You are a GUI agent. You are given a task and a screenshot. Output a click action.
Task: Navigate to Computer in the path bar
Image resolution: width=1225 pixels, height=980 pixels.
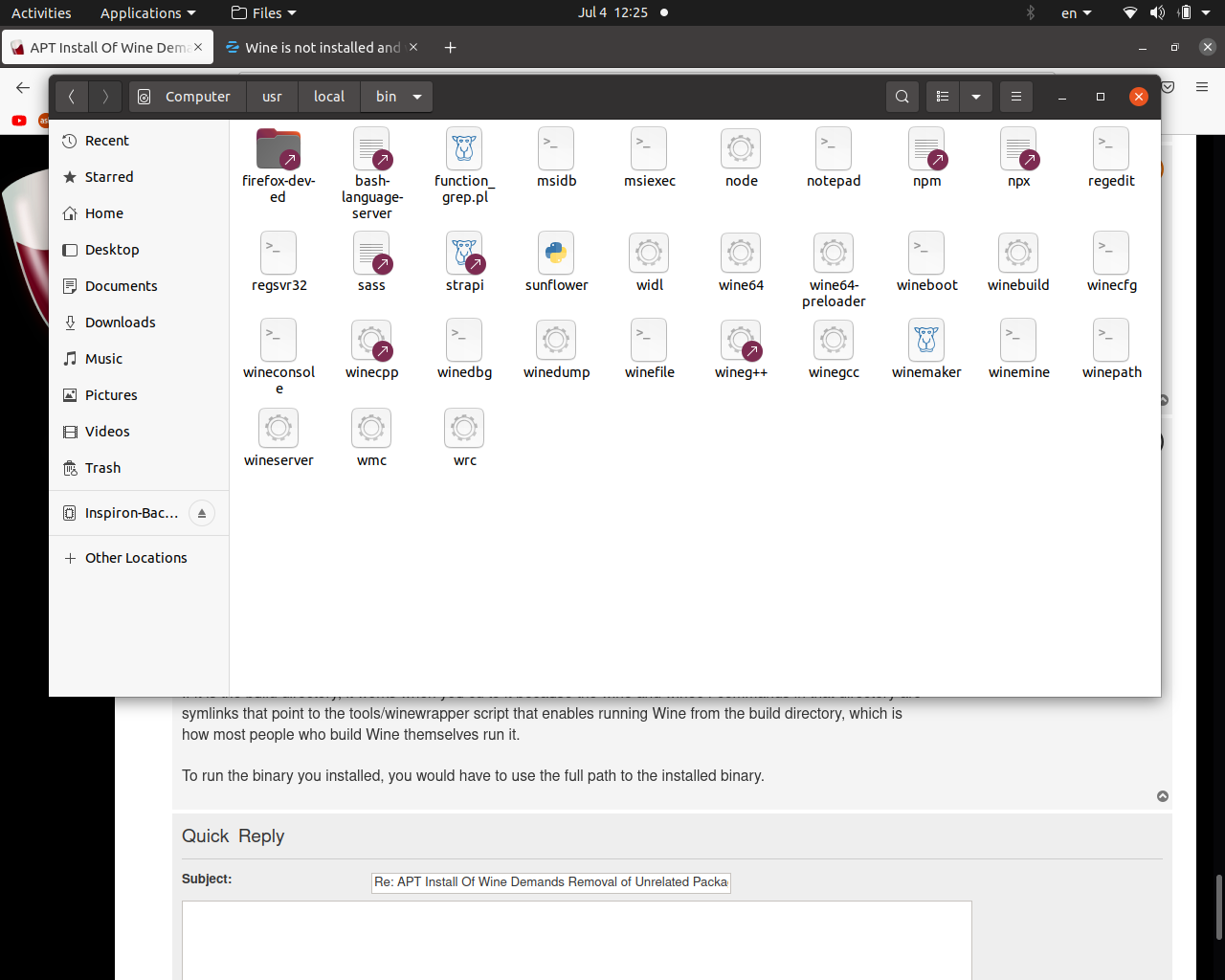[188, 97]
